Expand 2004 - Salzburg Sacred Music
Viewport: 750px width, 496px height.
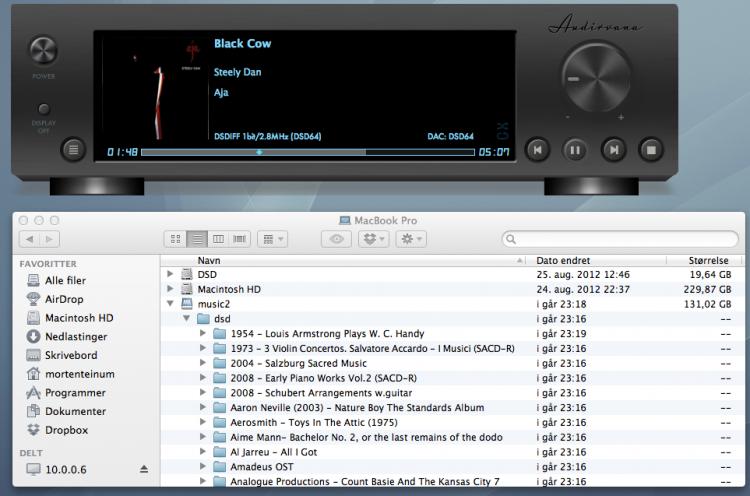pos(203,363)
